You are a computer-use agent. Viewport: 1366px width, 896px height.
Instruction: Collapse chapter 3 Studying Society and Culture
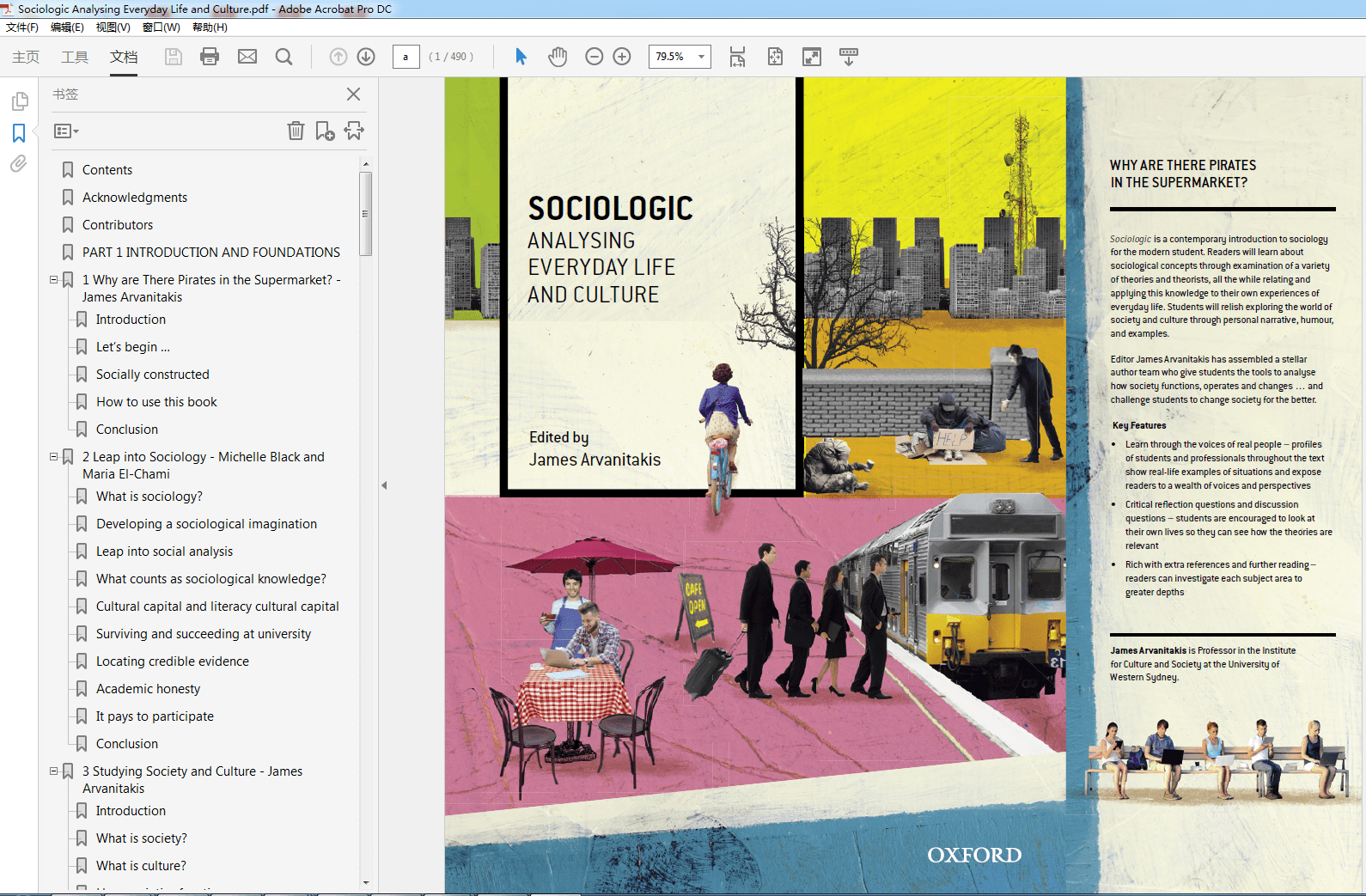[x=53, y=771]
